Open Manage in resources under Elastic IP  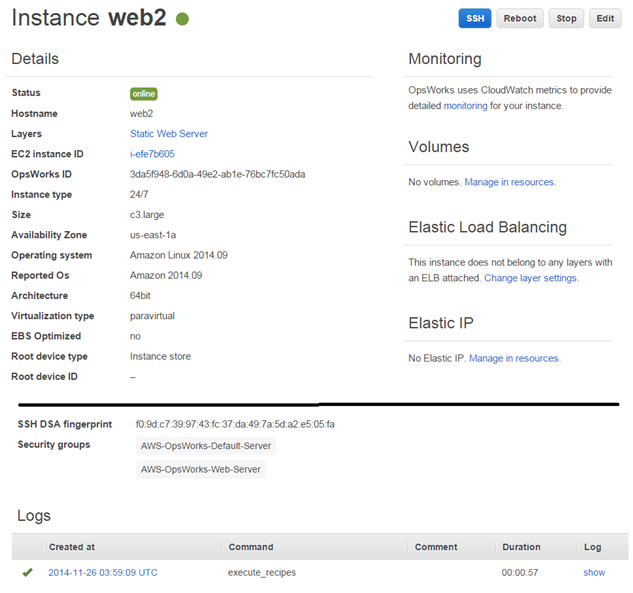(x=515, y=358)
